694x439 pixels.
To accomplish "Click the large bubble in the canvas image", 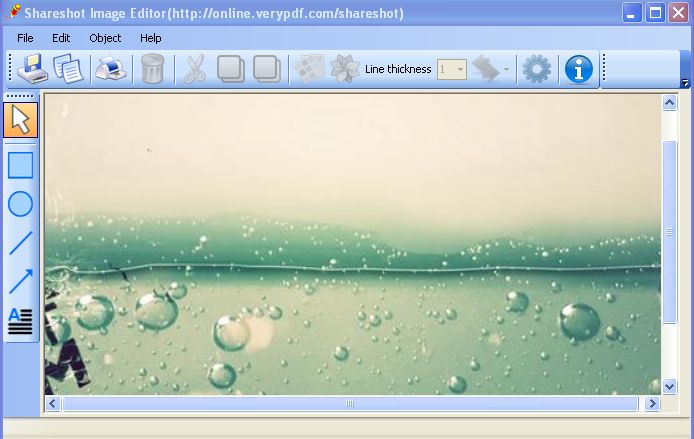I will [579, 322].
